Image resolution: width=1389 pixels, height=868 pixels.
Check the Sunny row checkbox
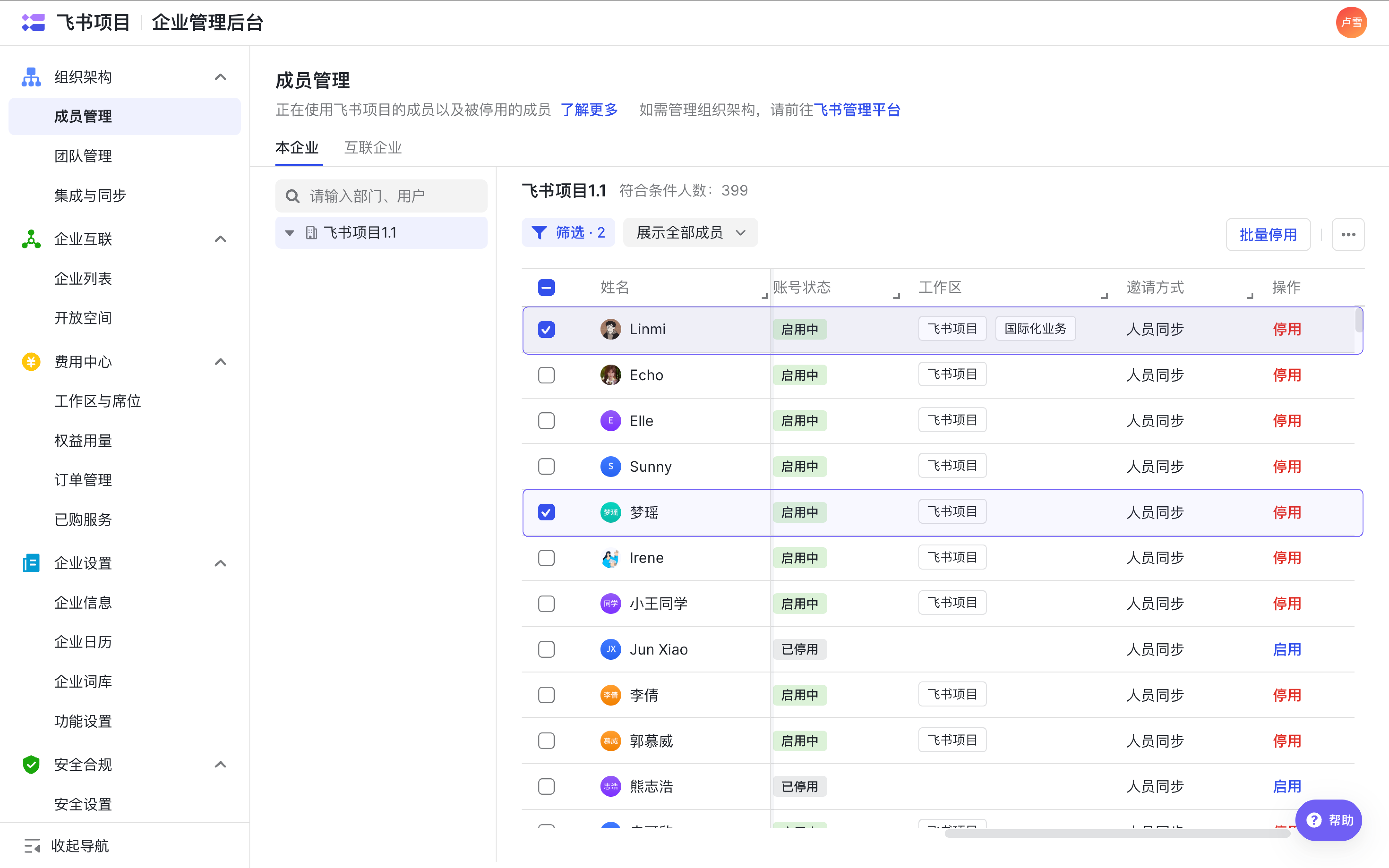546,466
